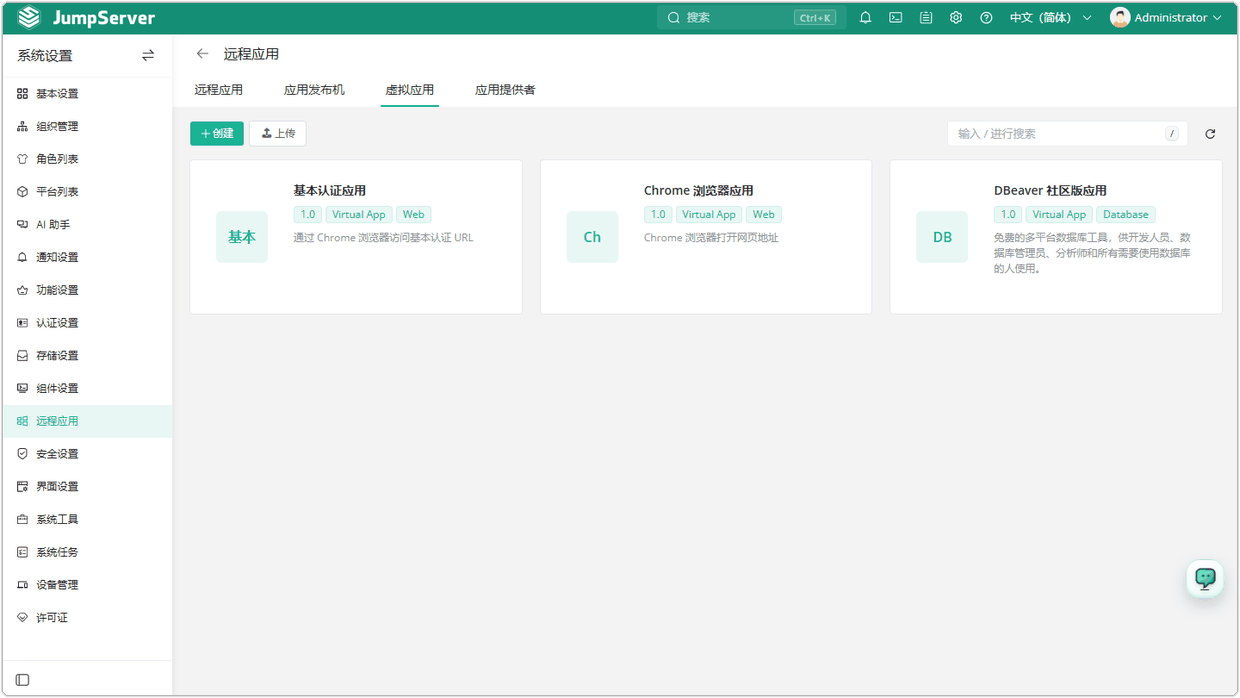Open the 中文（简体） language dropdown
Screen dimensions: 1240x698
click(1051, 18)
